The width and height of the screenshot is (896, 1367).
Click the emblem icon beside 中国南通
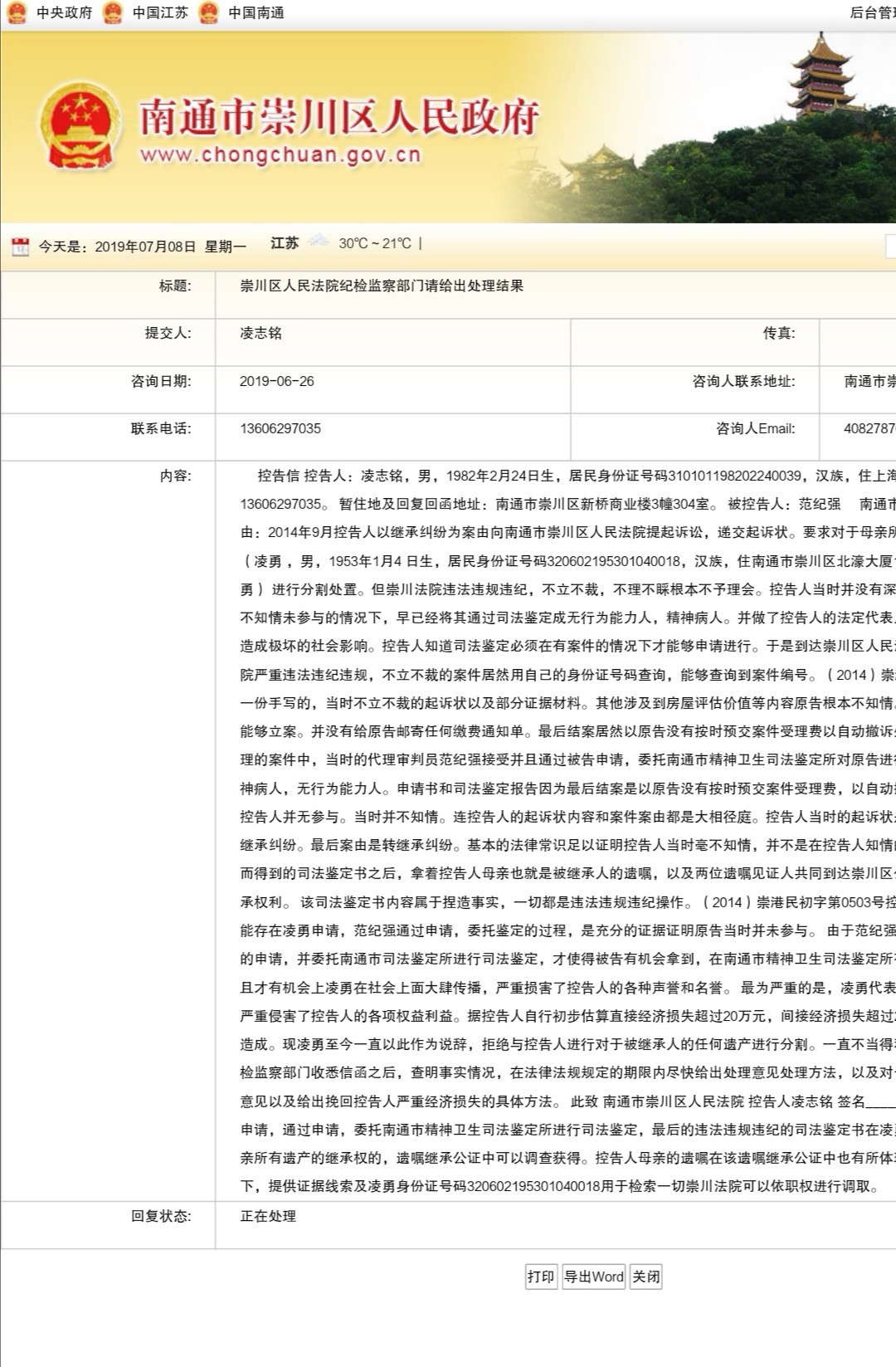(x=209, y=12)
